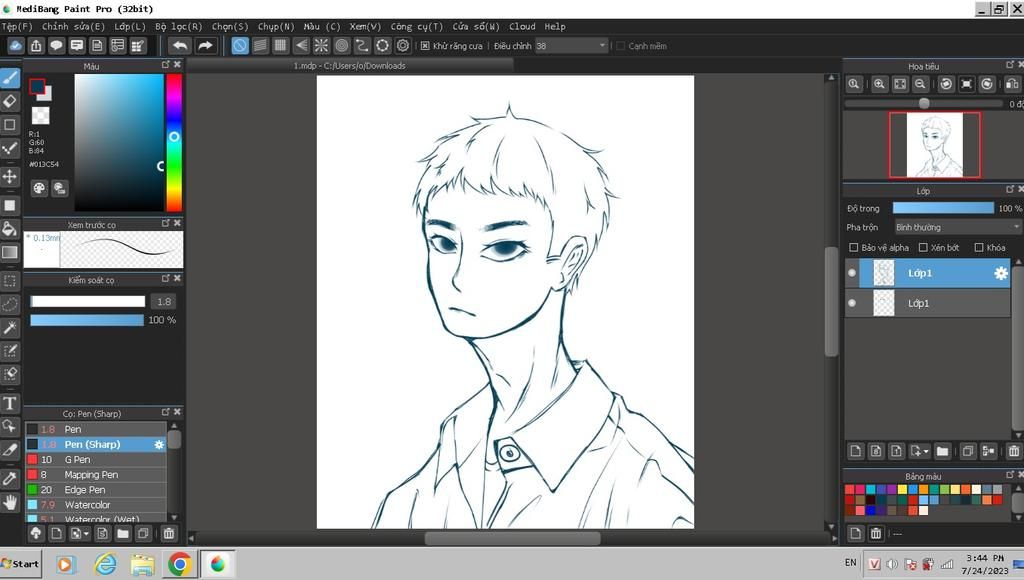Pick the Text tool
1024x580 pixels.
(10, 403)
